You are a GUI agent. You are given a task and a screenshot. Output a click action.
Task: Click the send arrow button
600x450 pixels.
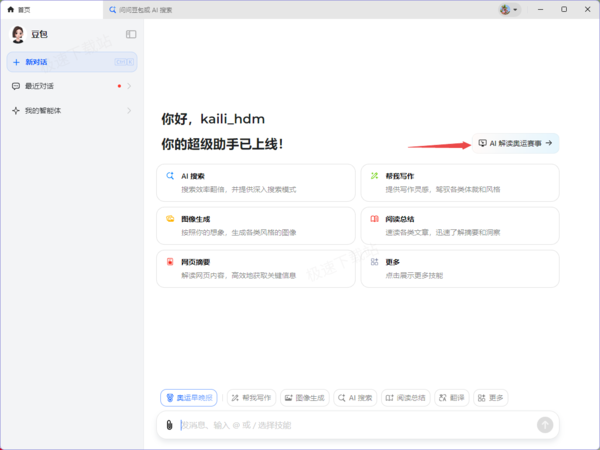[545, 425]
